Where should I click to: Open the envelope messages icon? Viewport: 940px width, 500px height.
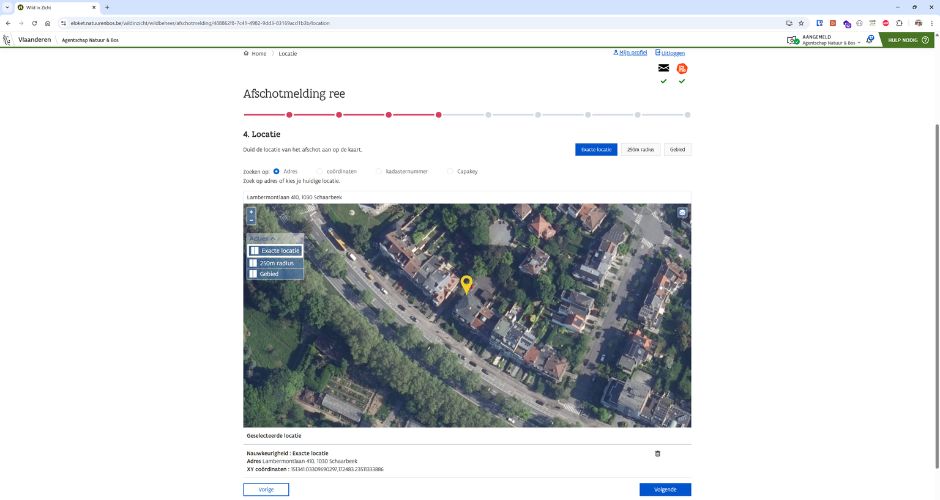point(663,68)
